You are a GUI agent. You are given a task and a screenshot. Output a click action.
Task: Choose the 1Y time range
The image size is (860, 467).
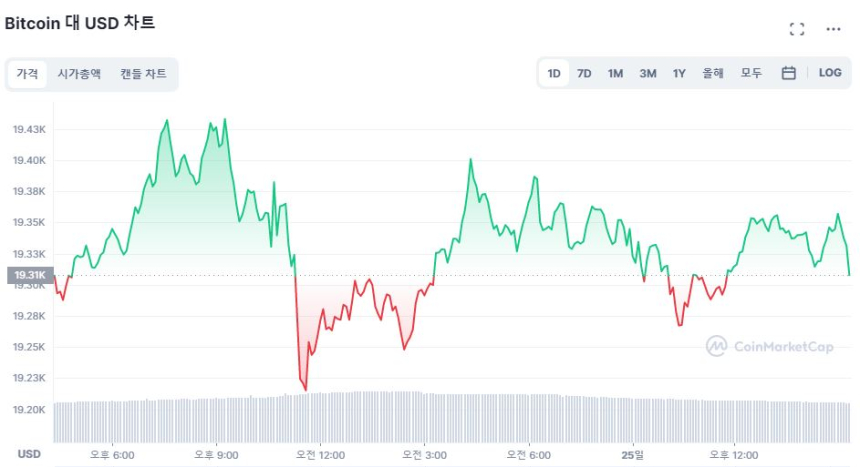click(x=679, y=73)
